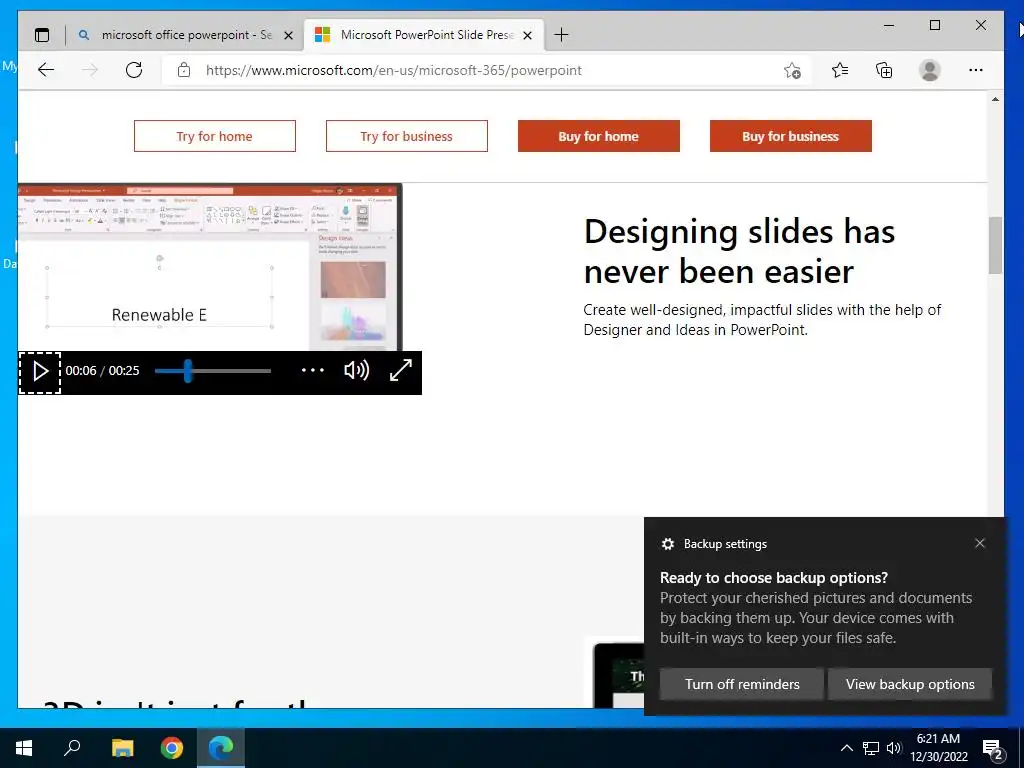Open a new browser tab

[x=561, y=35]
